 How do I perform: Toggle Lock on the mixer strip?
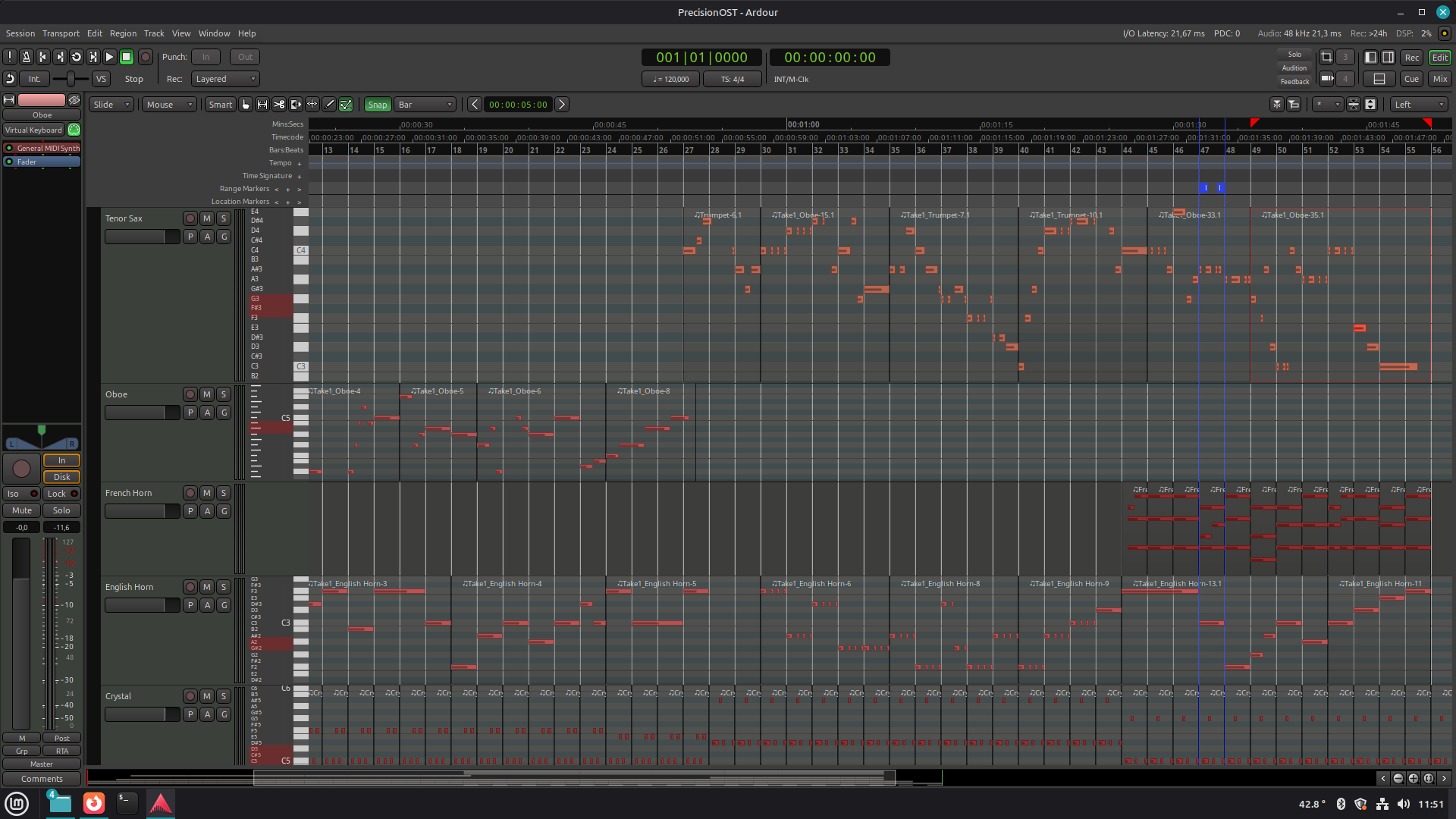coord(61,494)
